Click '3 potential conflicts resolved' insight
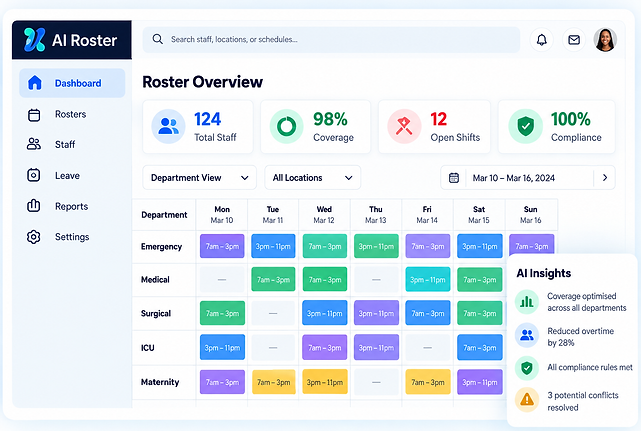 583,401
